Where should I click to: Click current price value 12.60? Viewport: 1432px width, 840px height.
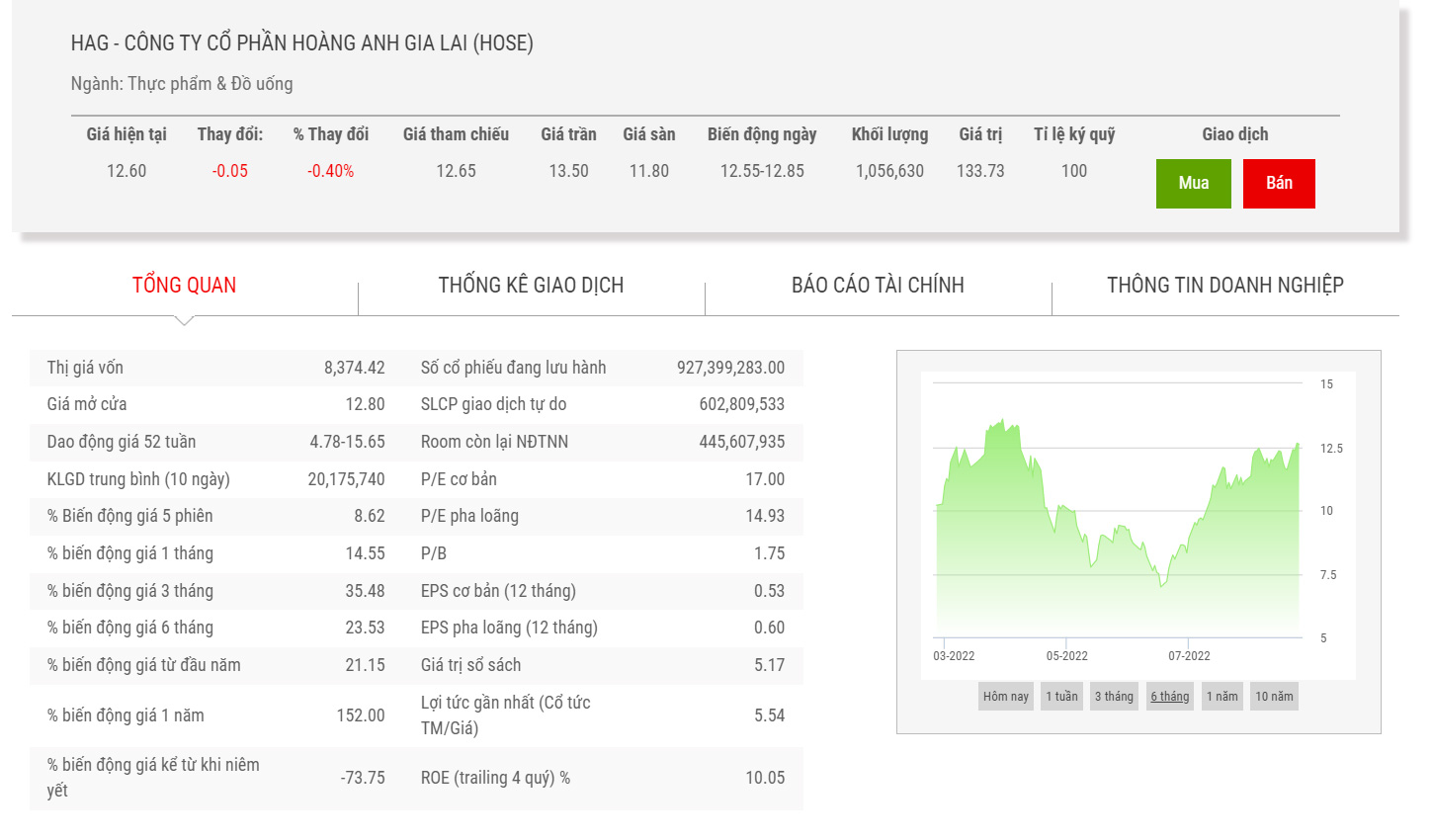pyautogui.click(x=126, y=171)
